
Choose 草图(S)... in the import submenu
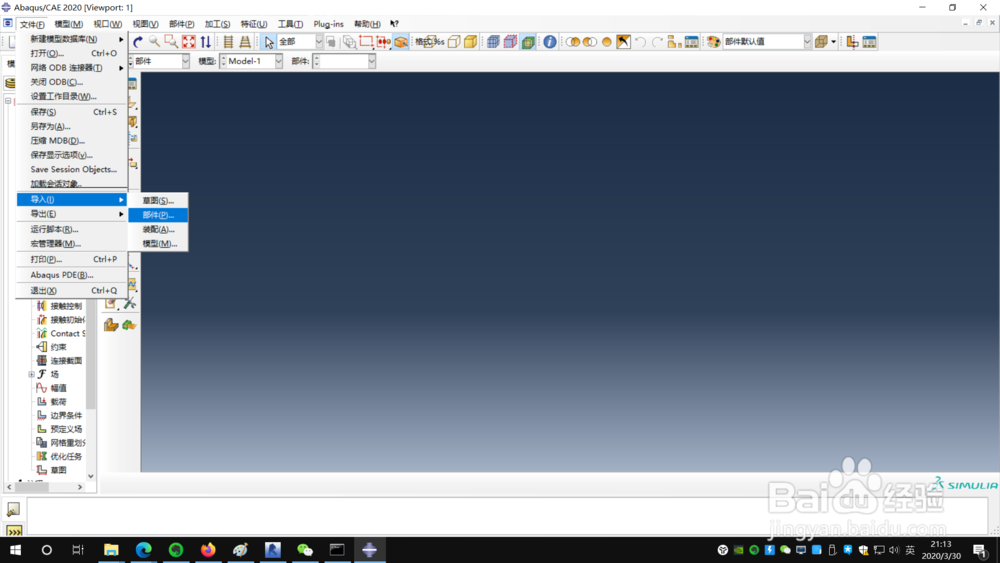pyautogui.click(x=158, y=200)
